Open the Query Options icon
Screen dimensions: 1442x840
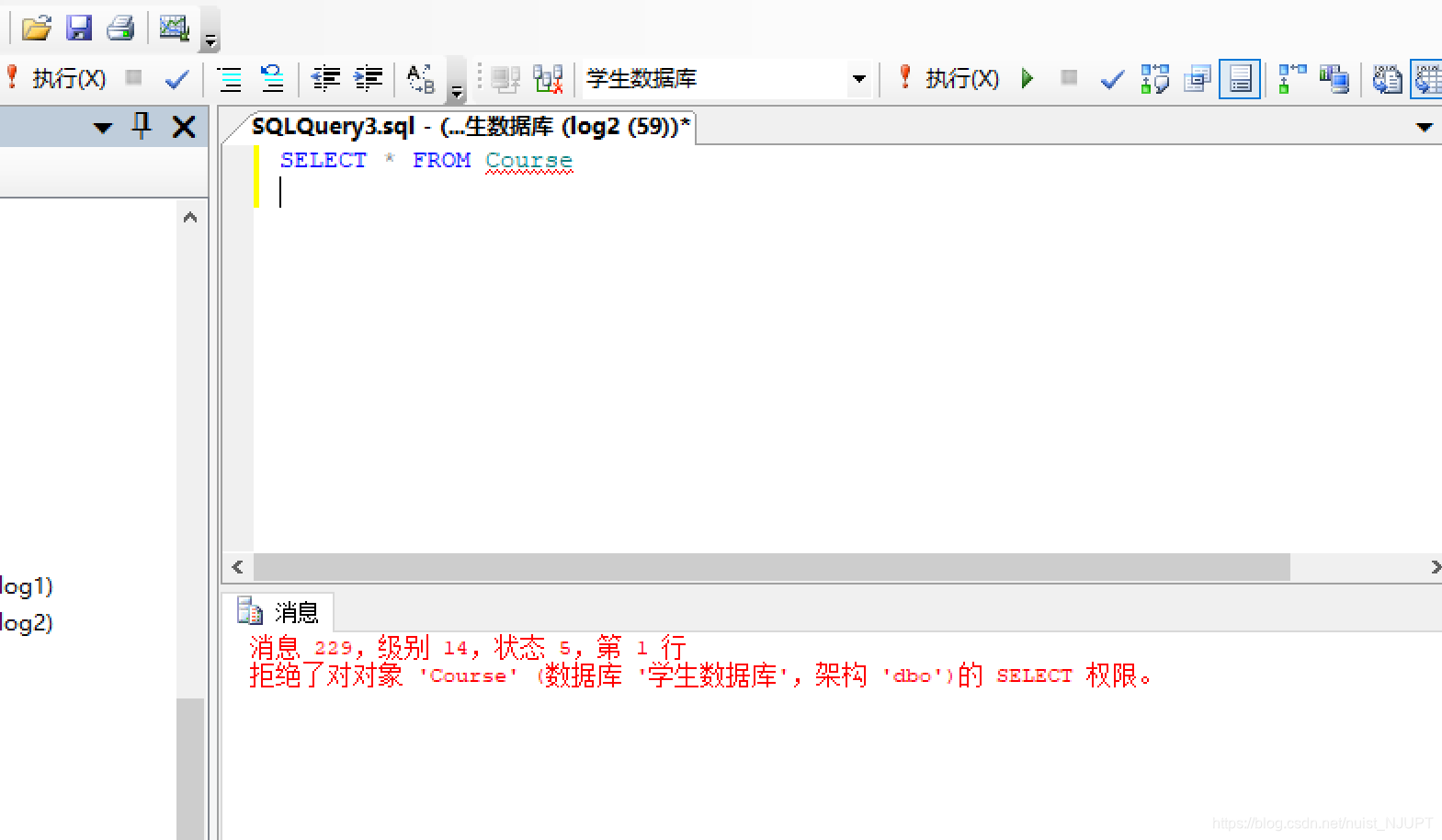[1197, 79]
